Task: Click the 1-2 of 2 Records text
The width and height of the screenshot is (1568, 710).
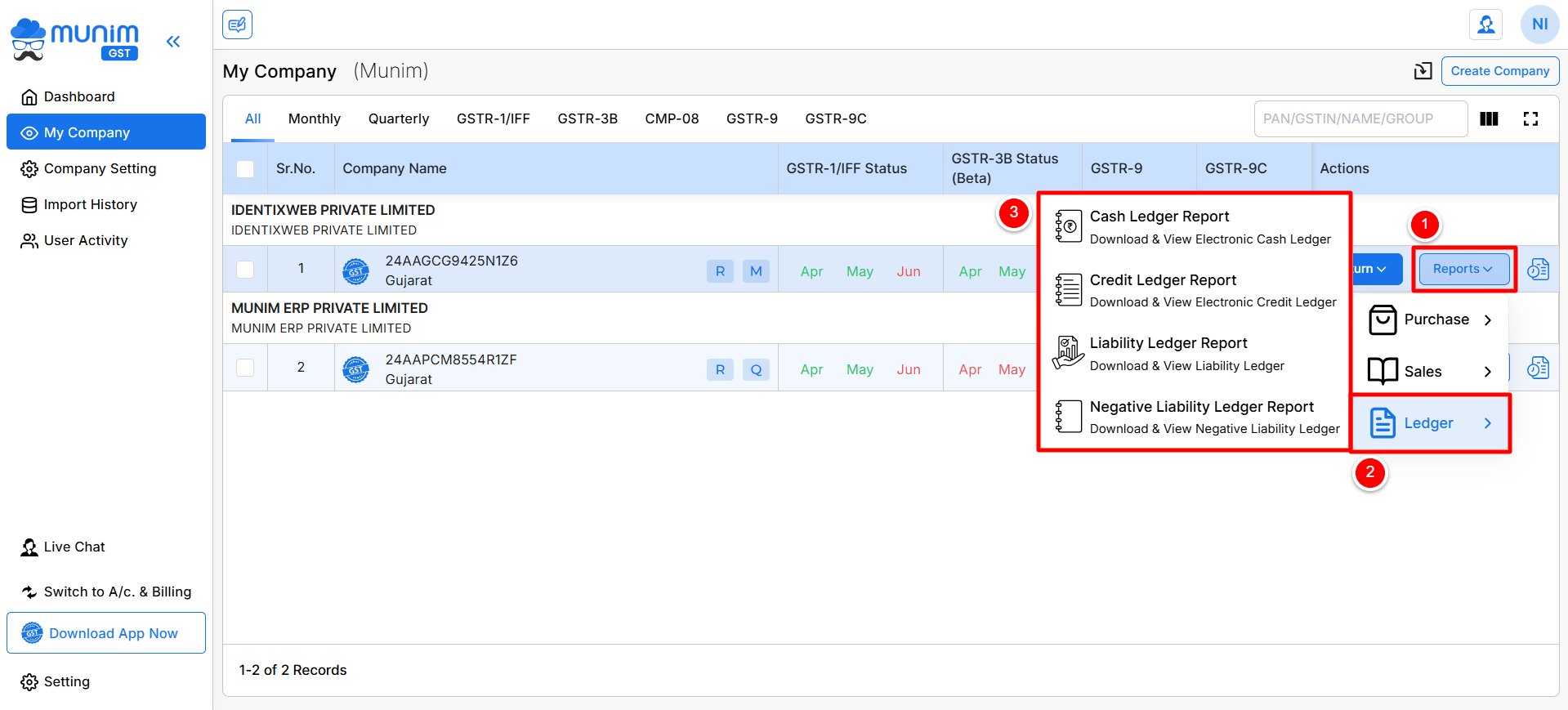Action: [293, 670]
